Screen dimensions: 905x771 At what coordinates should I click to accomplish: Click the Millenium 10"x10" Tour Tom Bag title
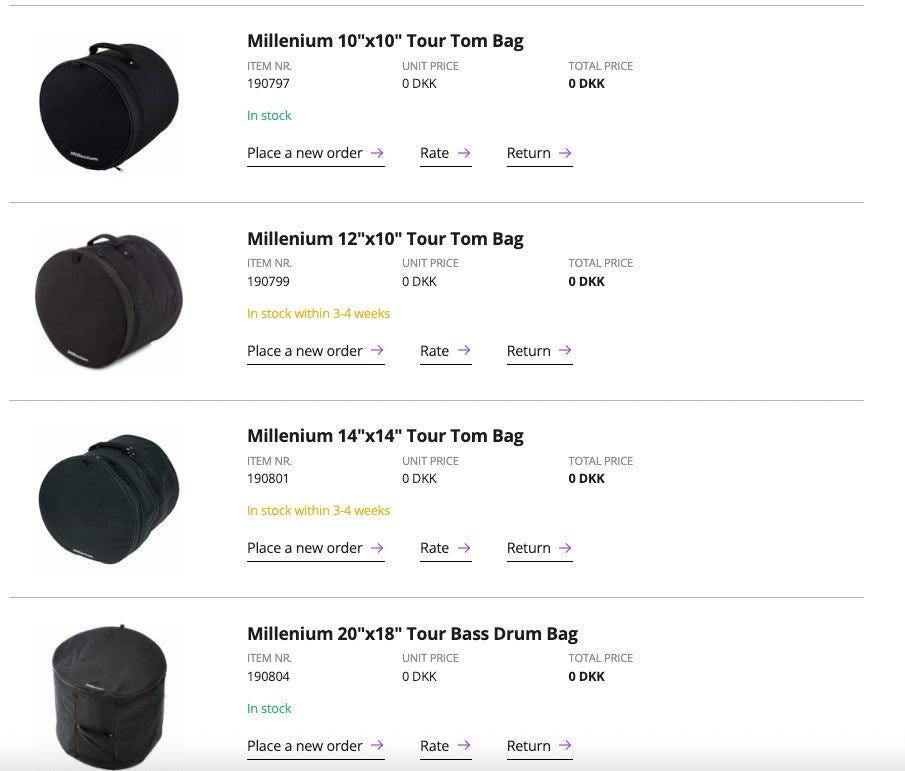click(385, 41)
